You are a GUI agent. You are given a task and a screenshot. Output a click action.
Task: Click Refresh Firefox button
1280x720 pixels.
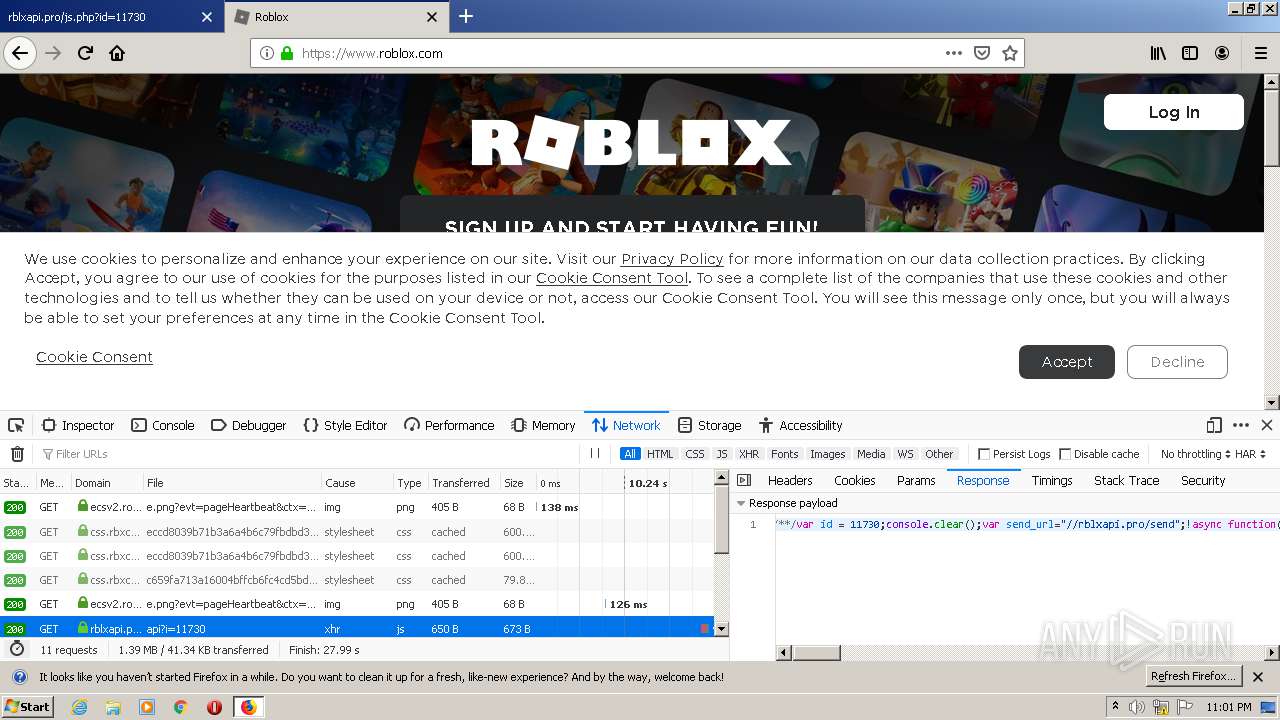[x=1193, y=677]
